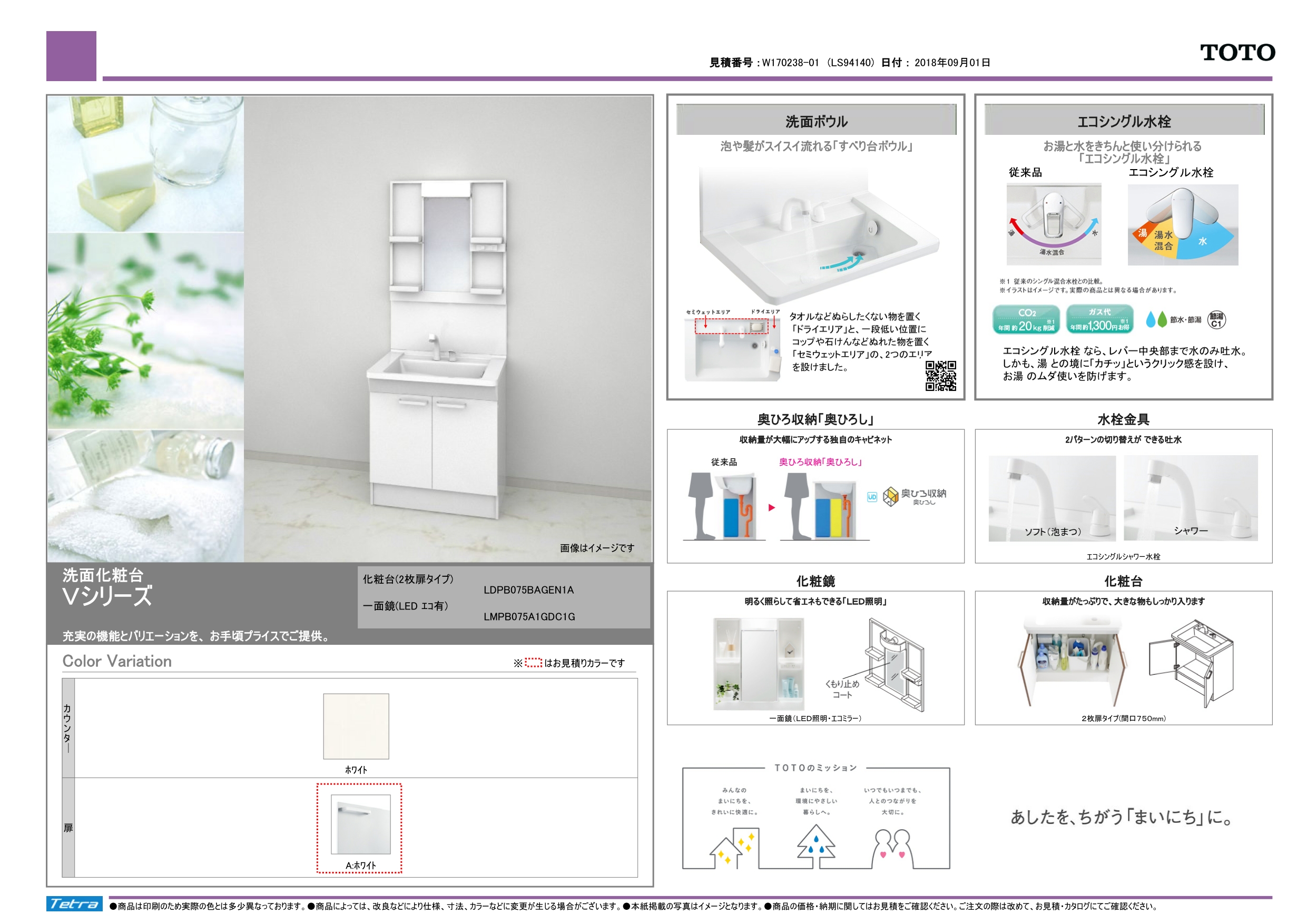
Task: Click the Tetra logo in the footer
Action: point(74,903)
